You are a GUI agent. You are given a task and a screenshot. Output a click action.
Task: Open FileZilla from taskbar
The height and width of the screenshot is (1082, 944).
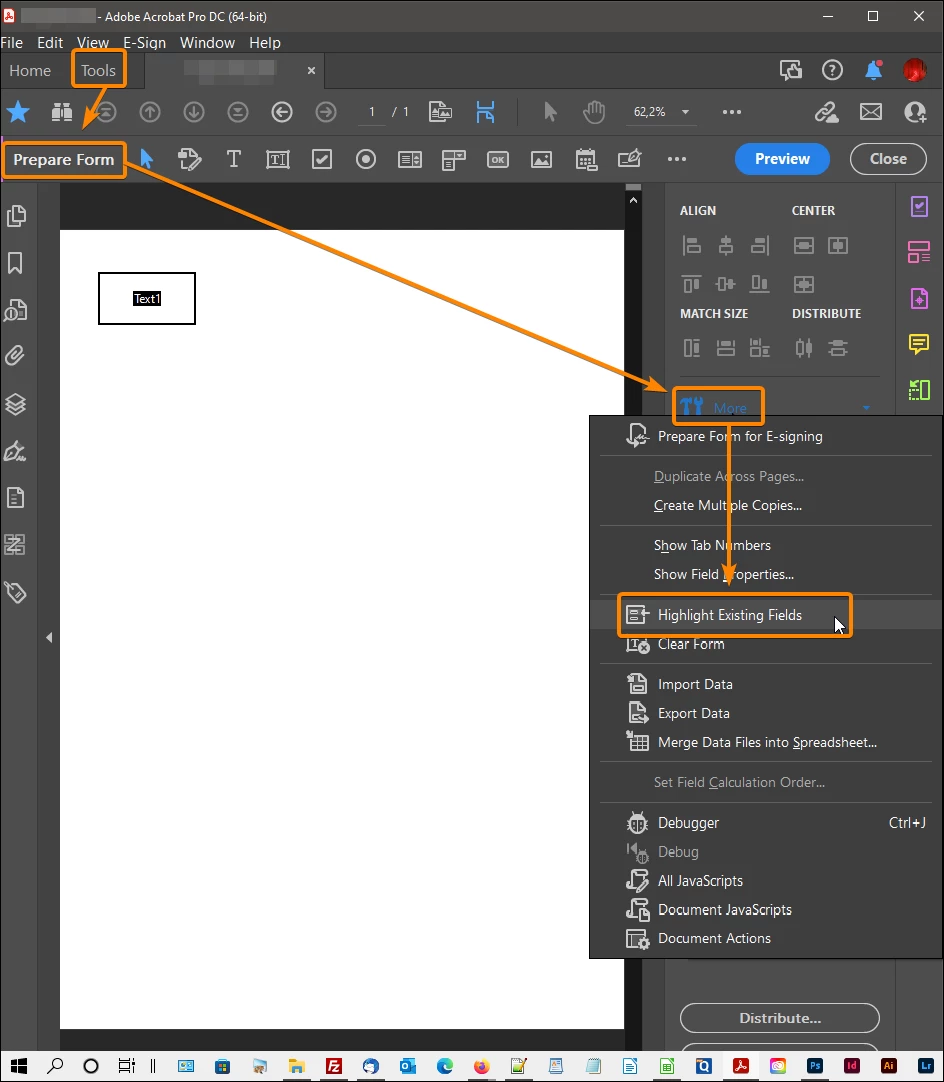[x=334, y=1066]
